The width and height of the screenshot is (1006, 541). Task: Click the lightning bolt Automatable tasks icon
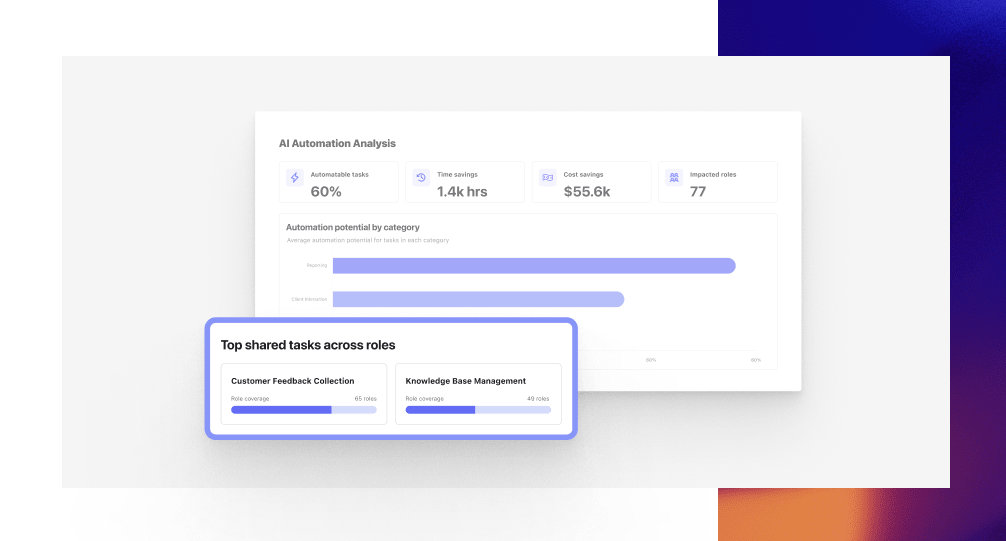(x=294, y=178)
